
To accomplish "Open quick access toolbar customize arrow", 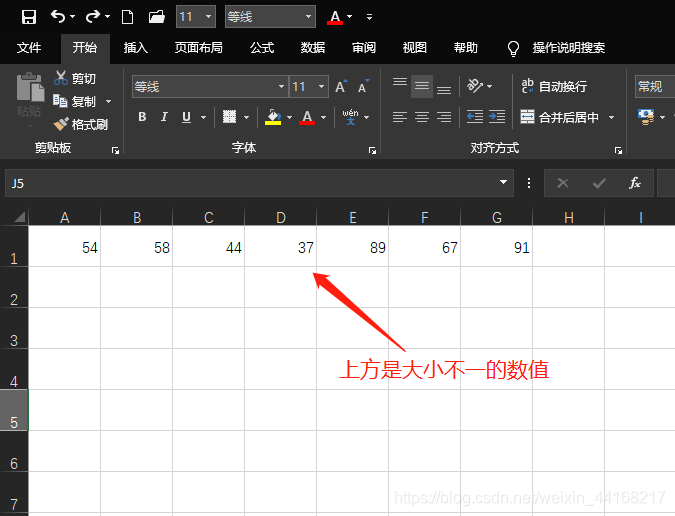I will pos(369,17).
